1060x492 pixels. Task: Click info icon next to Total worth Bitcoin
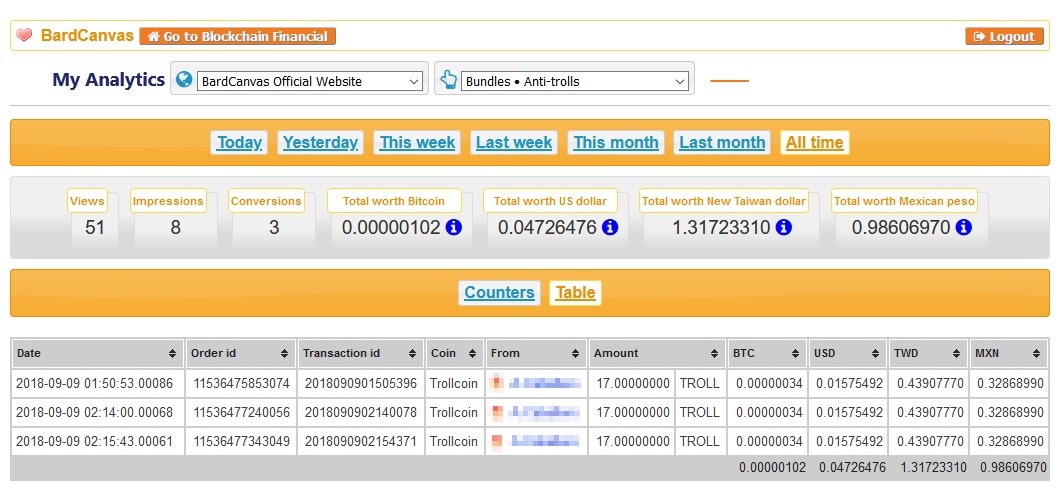[x=453, y=227]
